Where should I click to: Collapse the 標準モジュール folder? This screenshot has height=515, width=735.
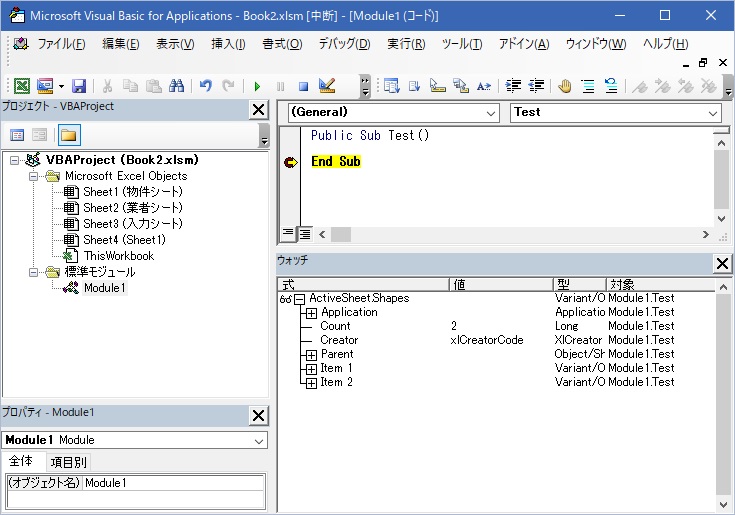(33, 272)
